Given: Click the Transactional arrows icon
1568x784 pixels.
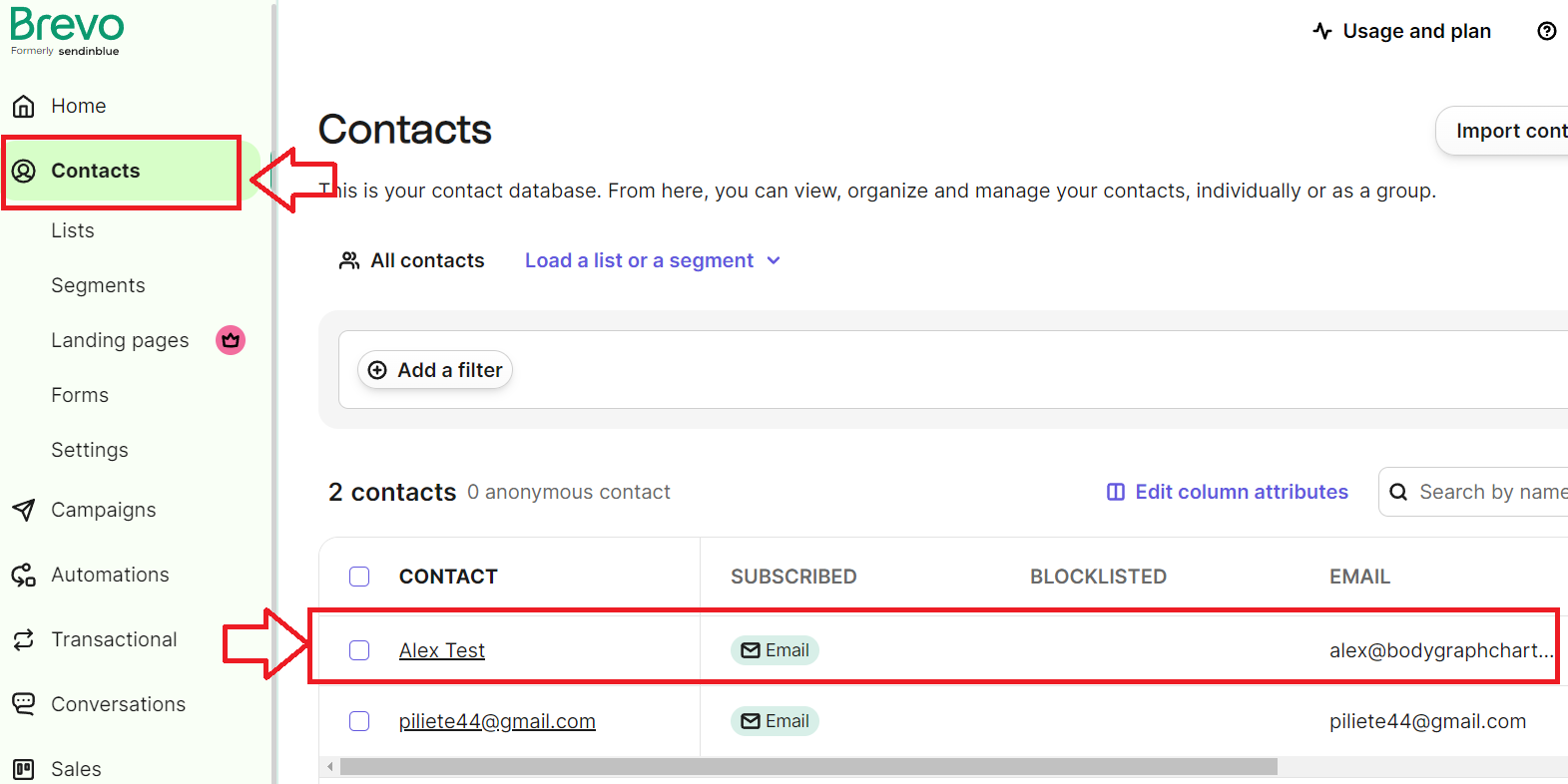Looking at the screenshot, I should 24,639.
